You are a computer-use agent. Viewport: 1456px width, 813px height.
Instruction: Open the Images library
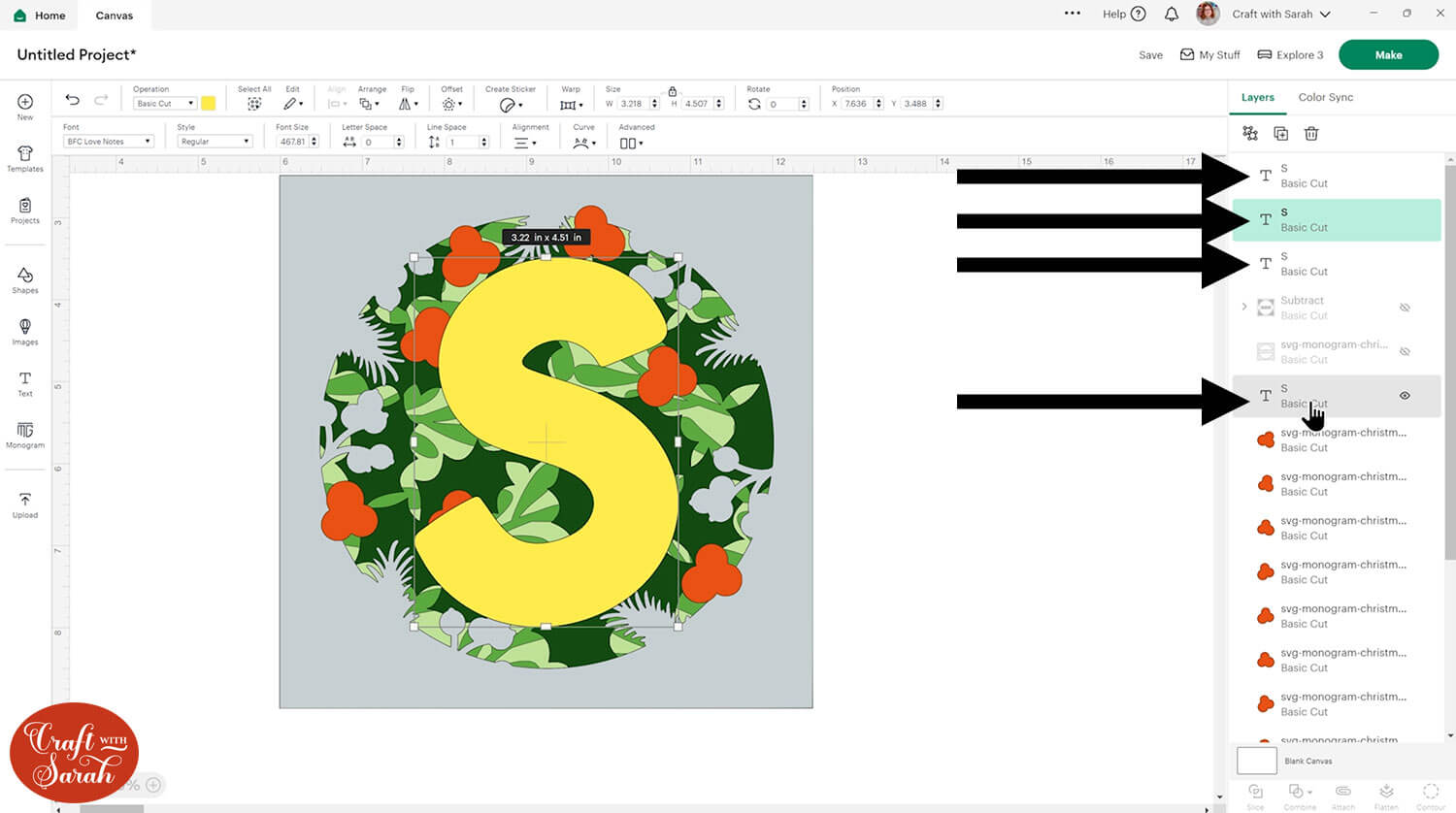(x=25, y=331)
